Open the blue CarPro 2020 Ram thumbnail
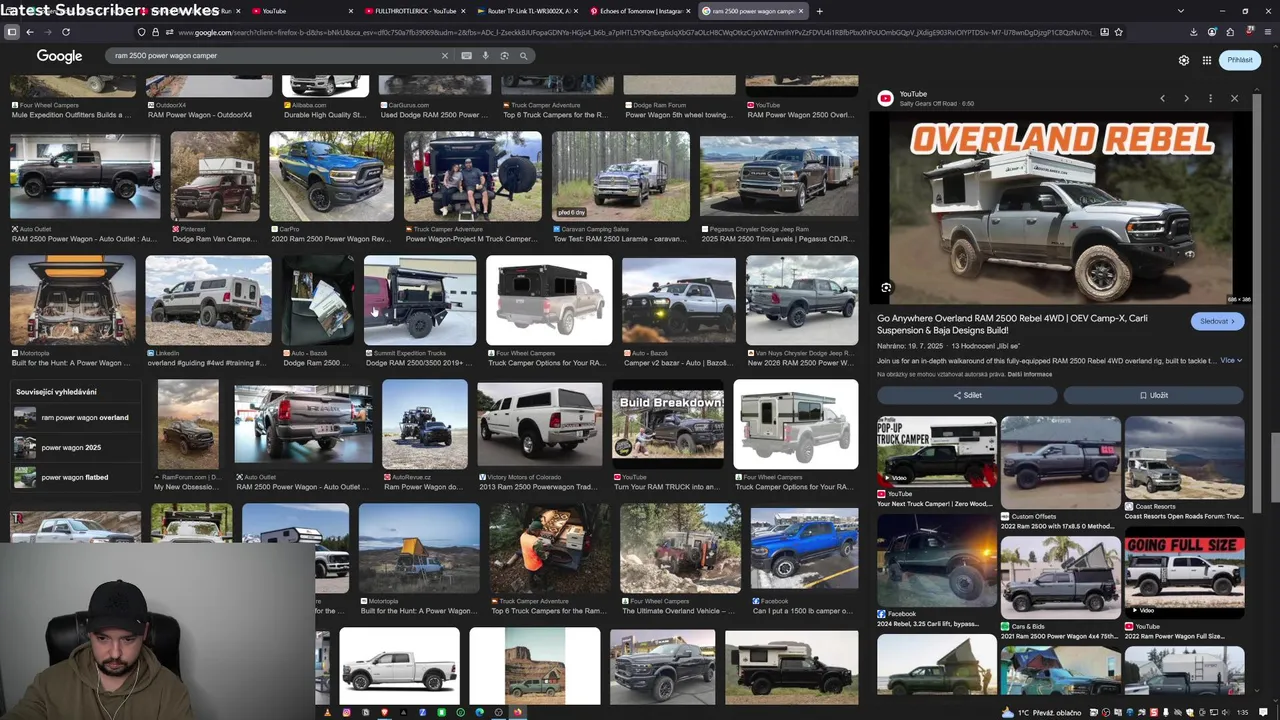Viewport: 1280px width, 720px height. point(332,176)
